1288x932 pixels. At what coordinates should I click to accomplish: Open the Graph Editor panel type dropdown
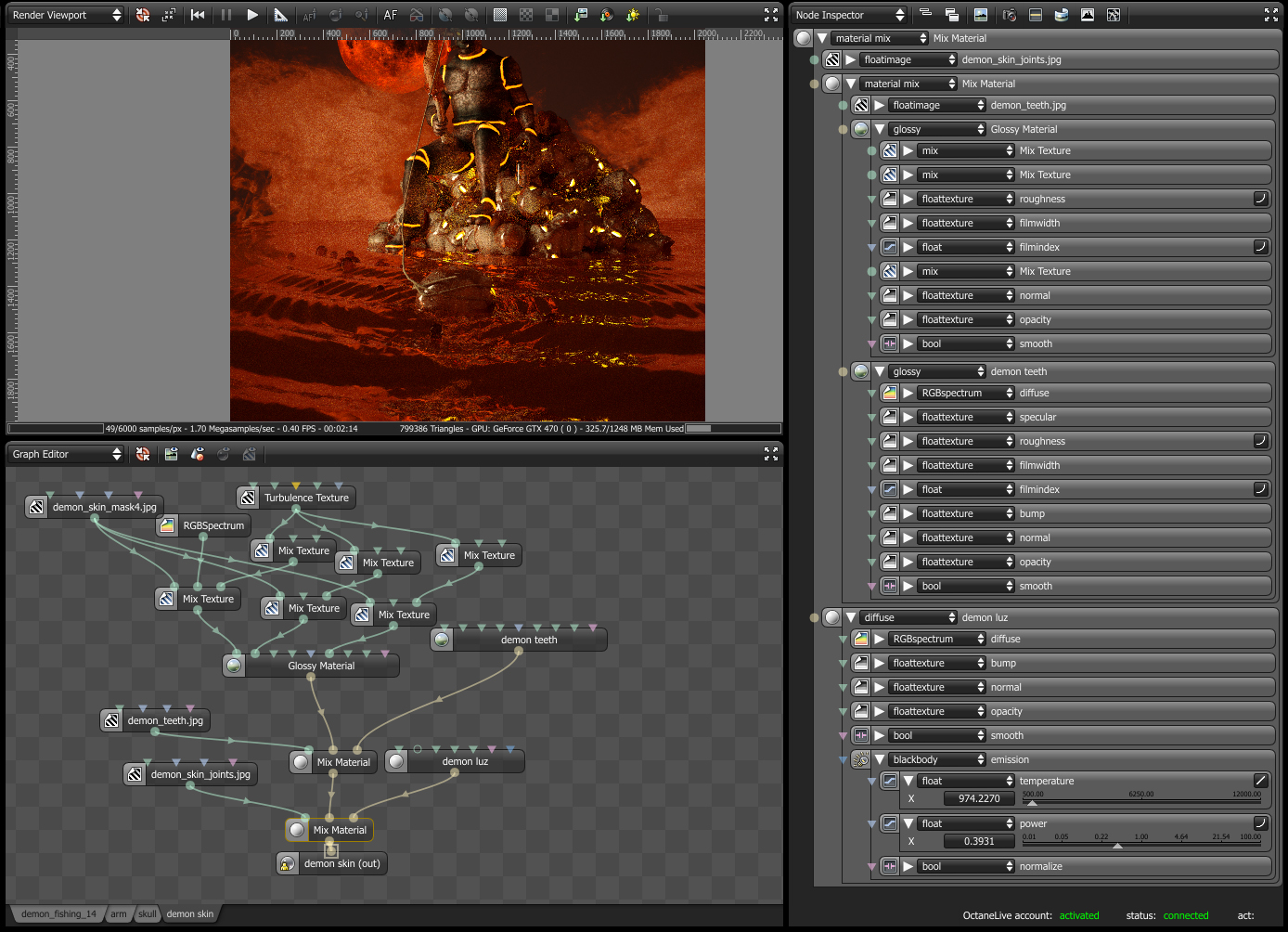coord(66,454)
